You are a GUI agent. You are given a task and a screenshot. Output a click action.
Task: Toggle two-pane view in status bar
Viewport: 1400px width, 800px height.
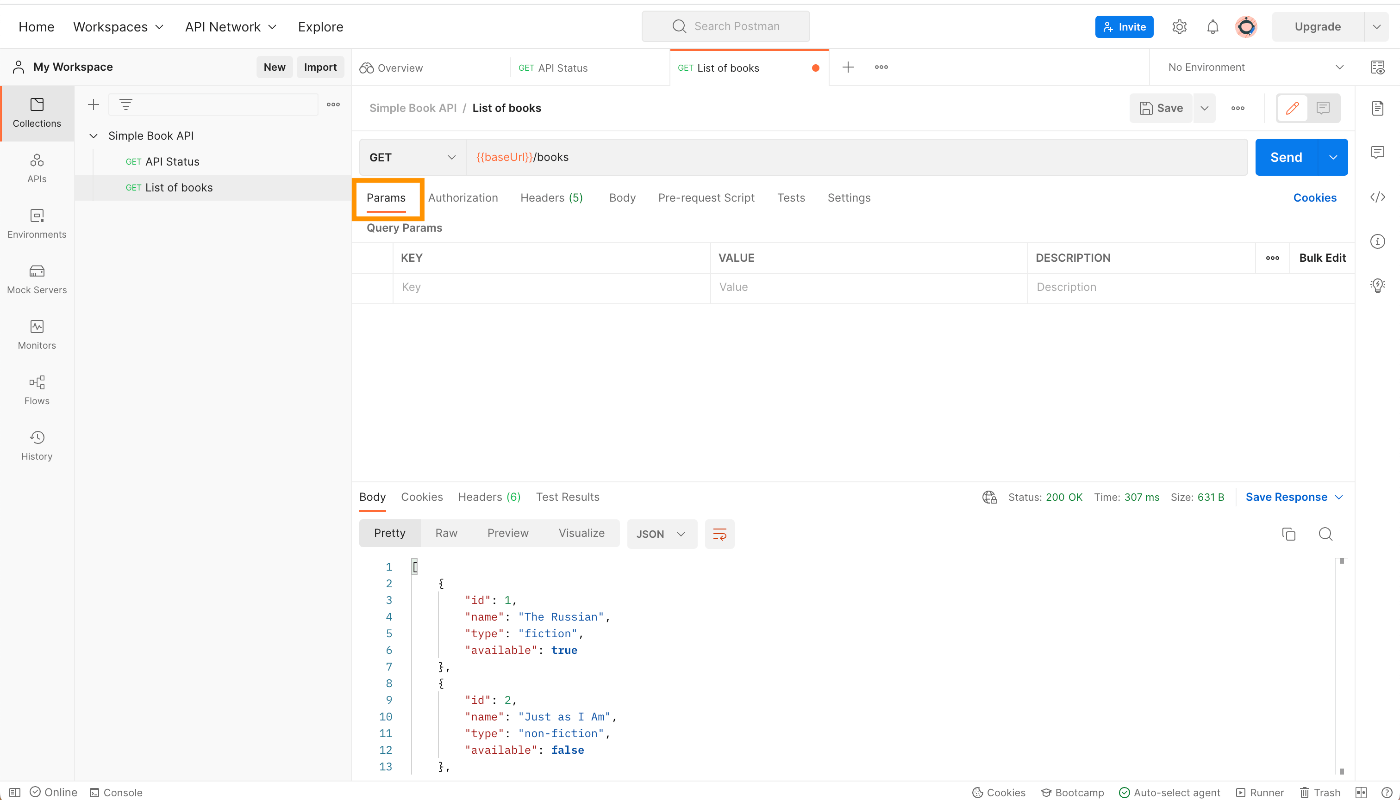pos(1361,792)
